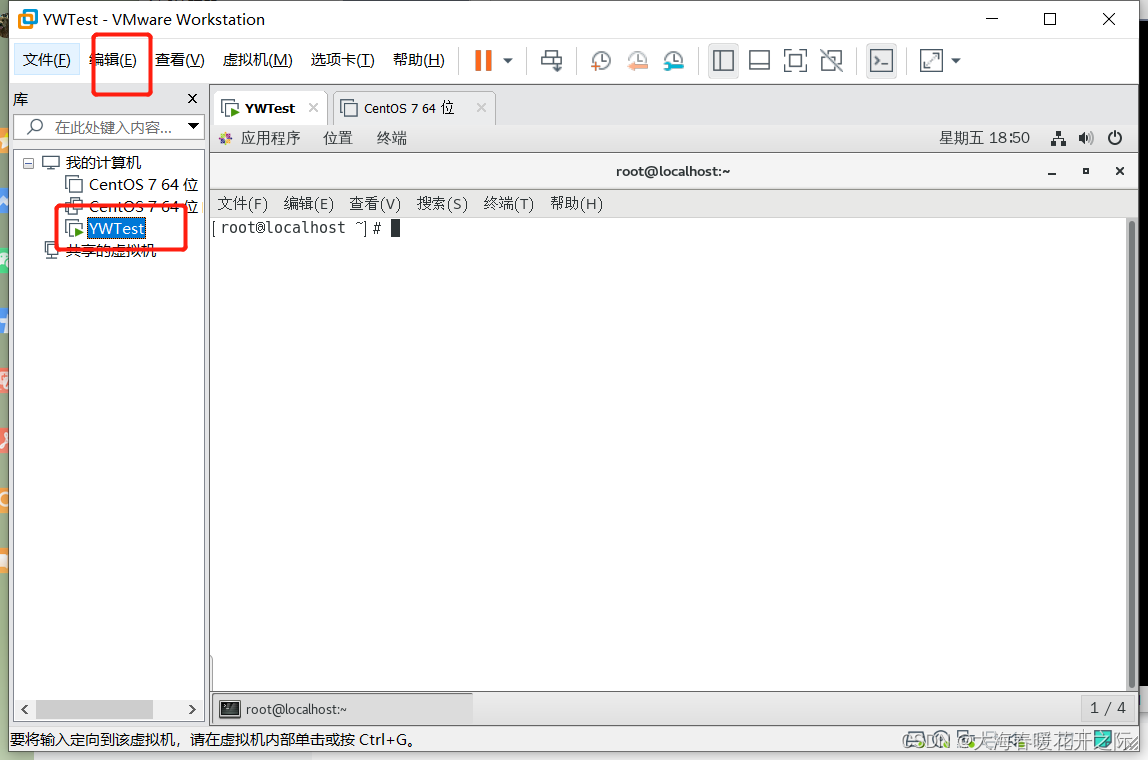Click the revert to snapshot icon
1148x760 pixels.
637,61
